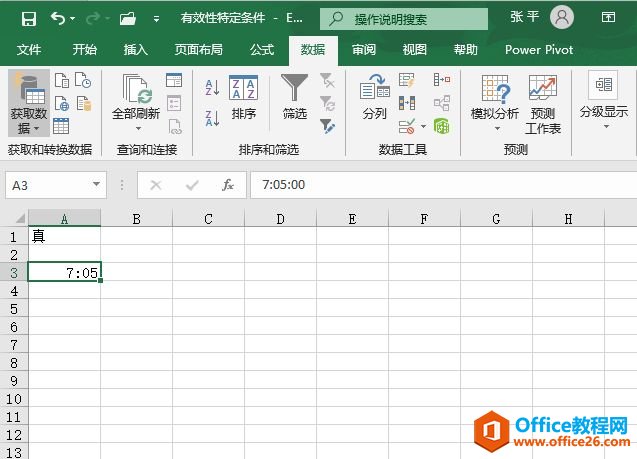The width and height of the screenshot is (637, 459).
Task: Switch to the 插入 tab
Action: click(136, 50)
